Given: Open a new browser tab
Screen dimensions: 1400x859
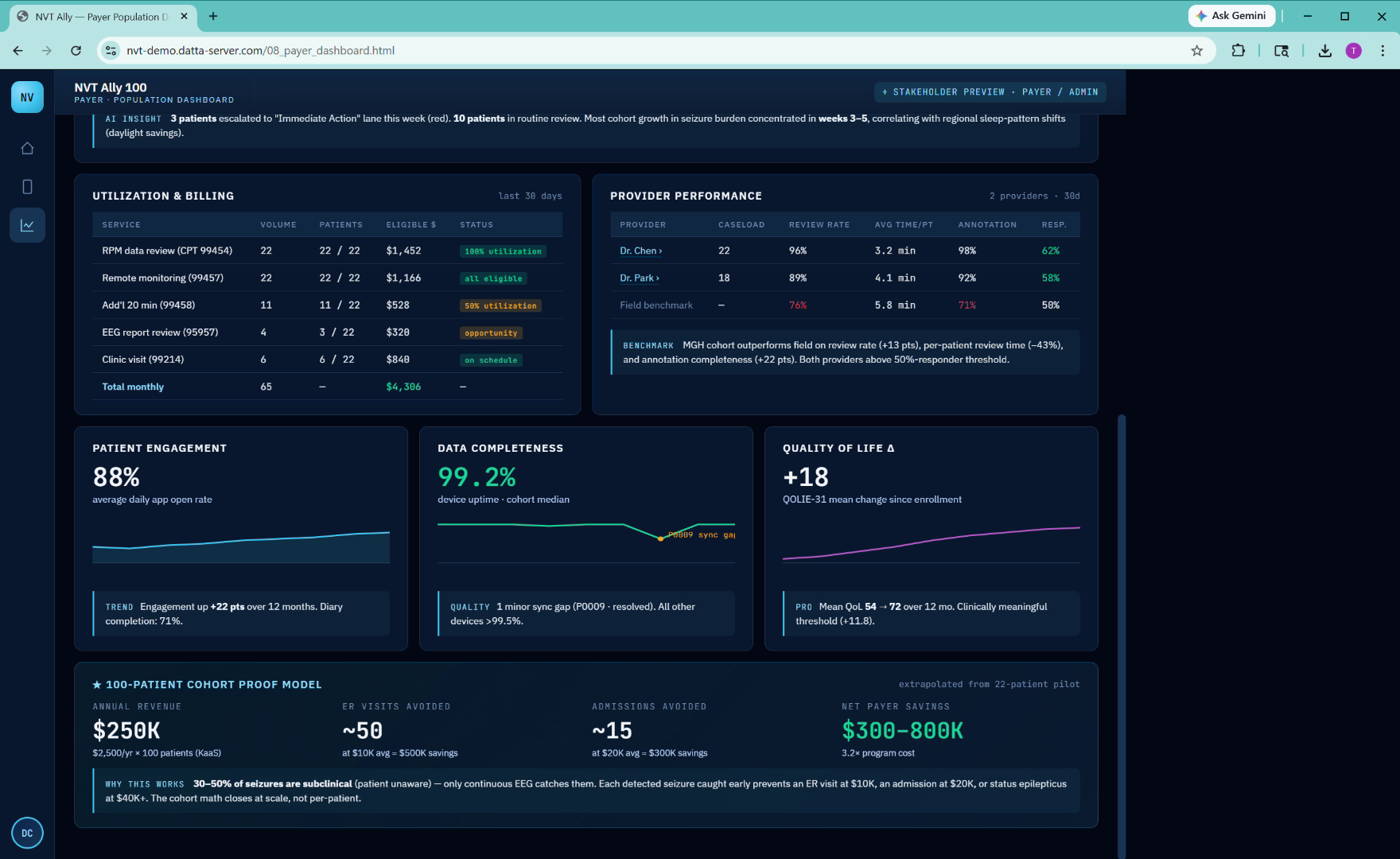Looking at the screenshot, I should pyautogui.click(x=213, y=16).
